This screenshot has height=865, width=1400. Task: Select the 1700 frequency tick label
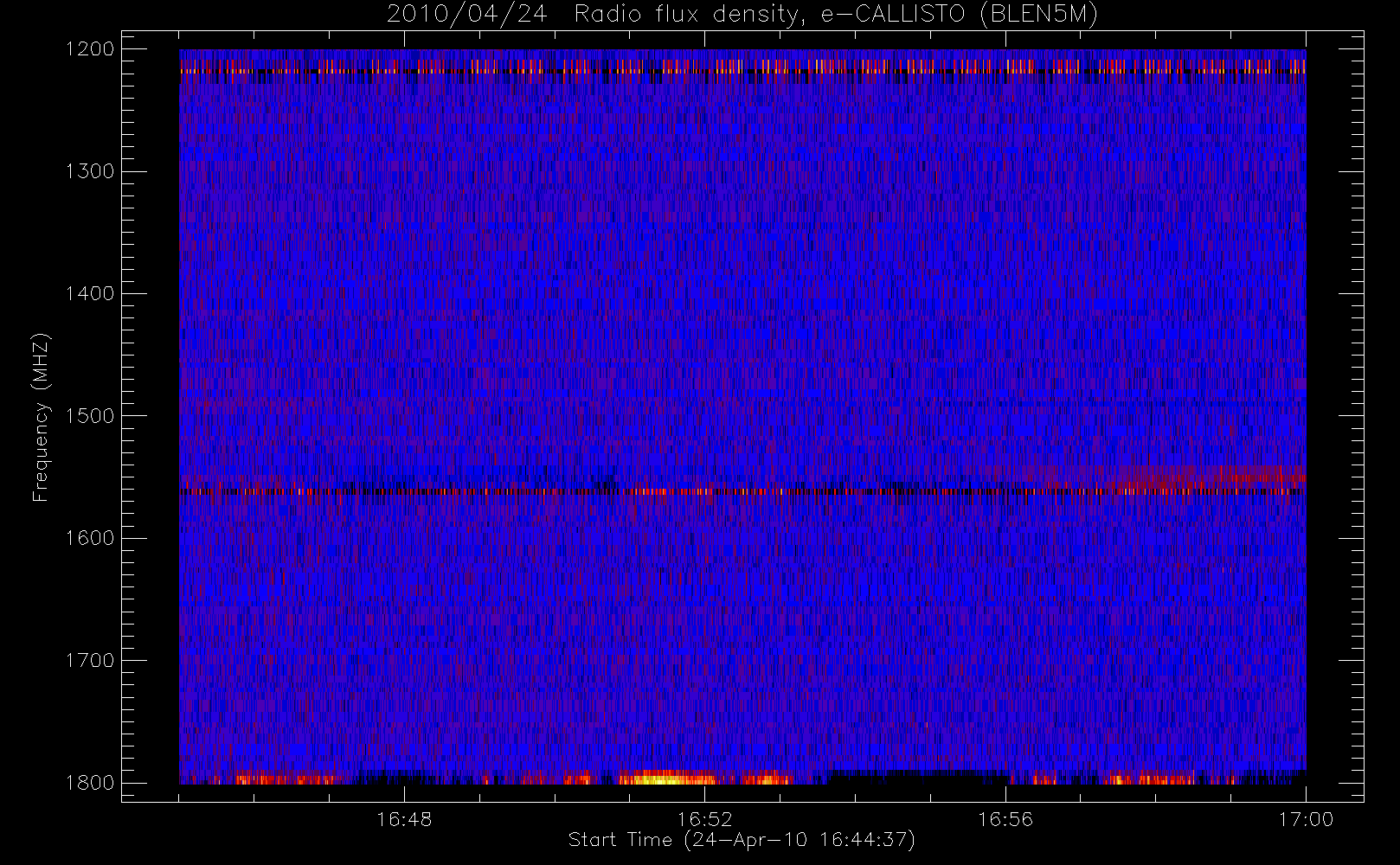pos(90,661)
